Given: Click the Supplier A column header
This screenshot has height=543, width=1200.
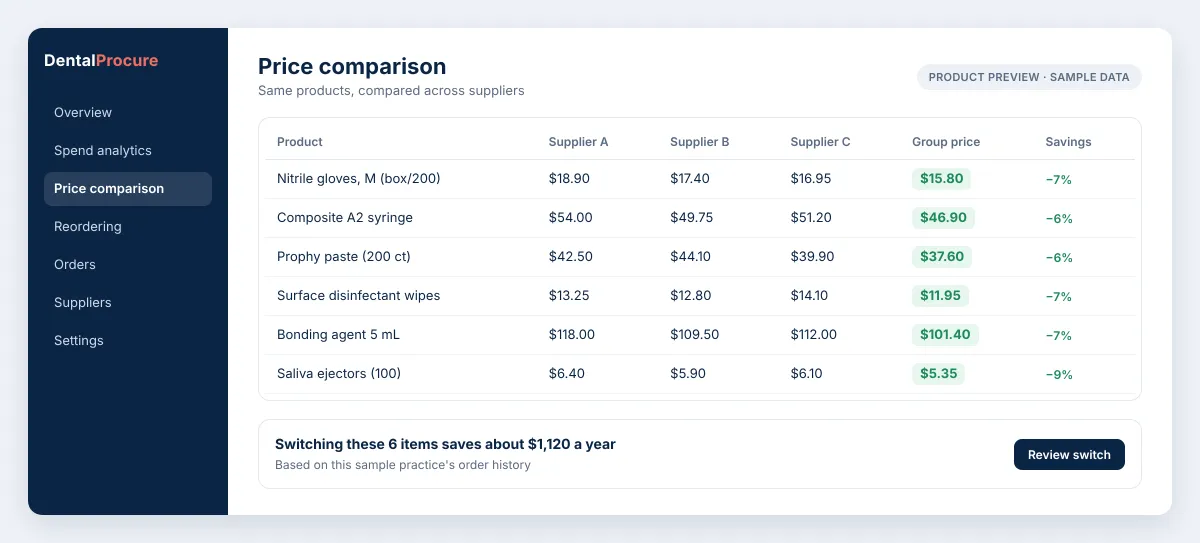Looking at the screenshot, I should coord(578,142).
